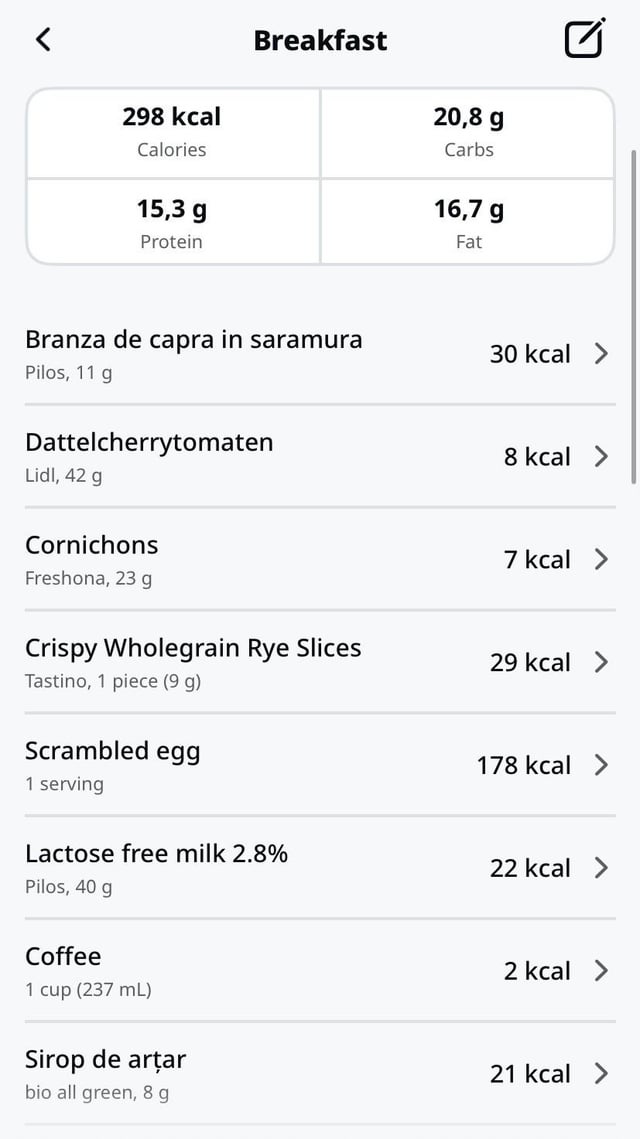This screenshot has height=1139, width=640.
Task: Click the Coffee entry chevron
Action: click(601, 972)
